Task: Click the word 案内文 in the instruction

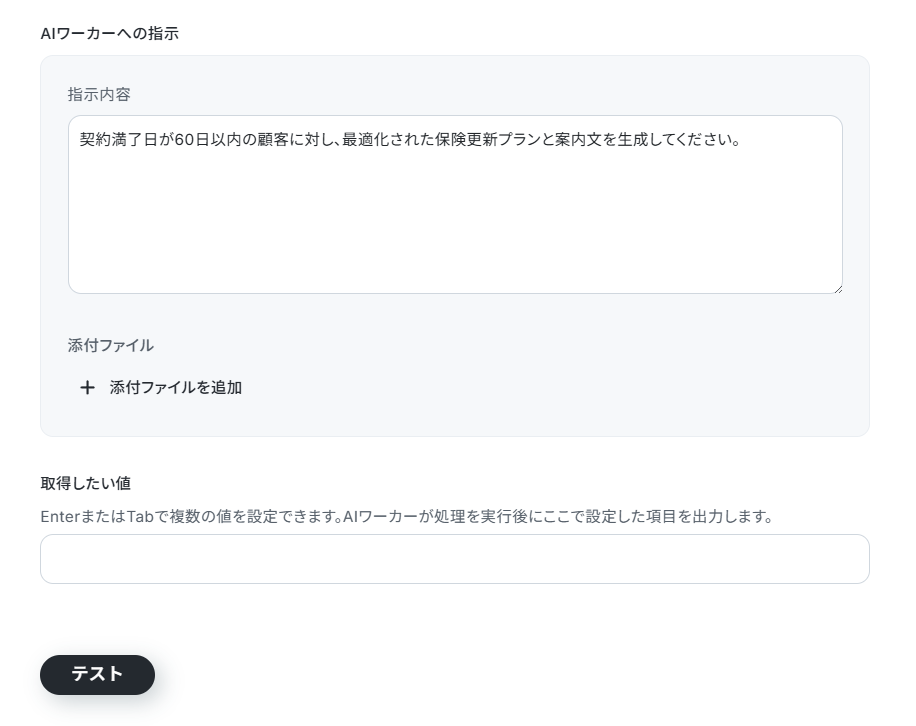Action: [578, 140]
